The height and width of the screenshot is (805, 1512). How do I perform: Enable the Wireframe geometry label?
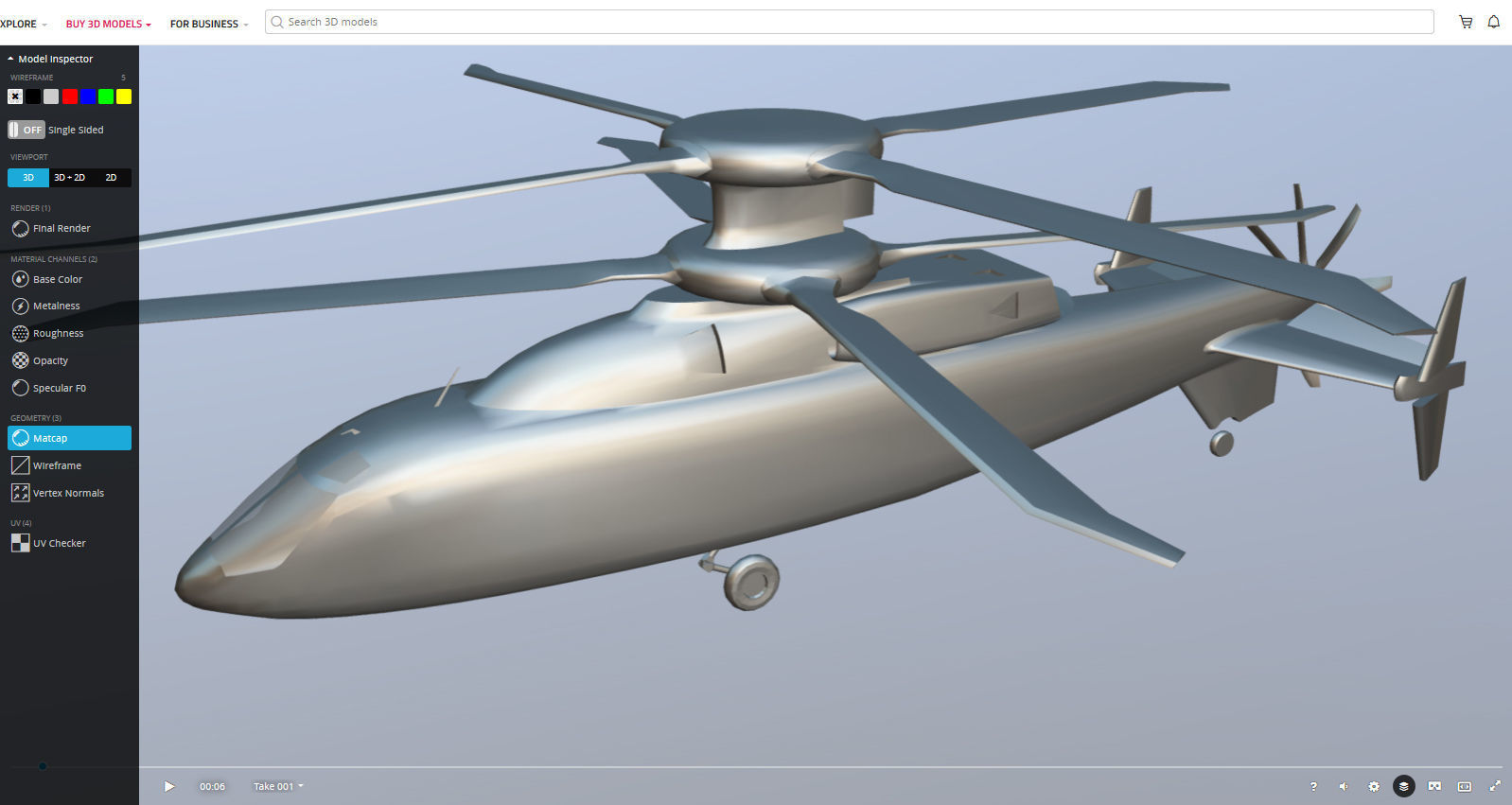(57, 465)
